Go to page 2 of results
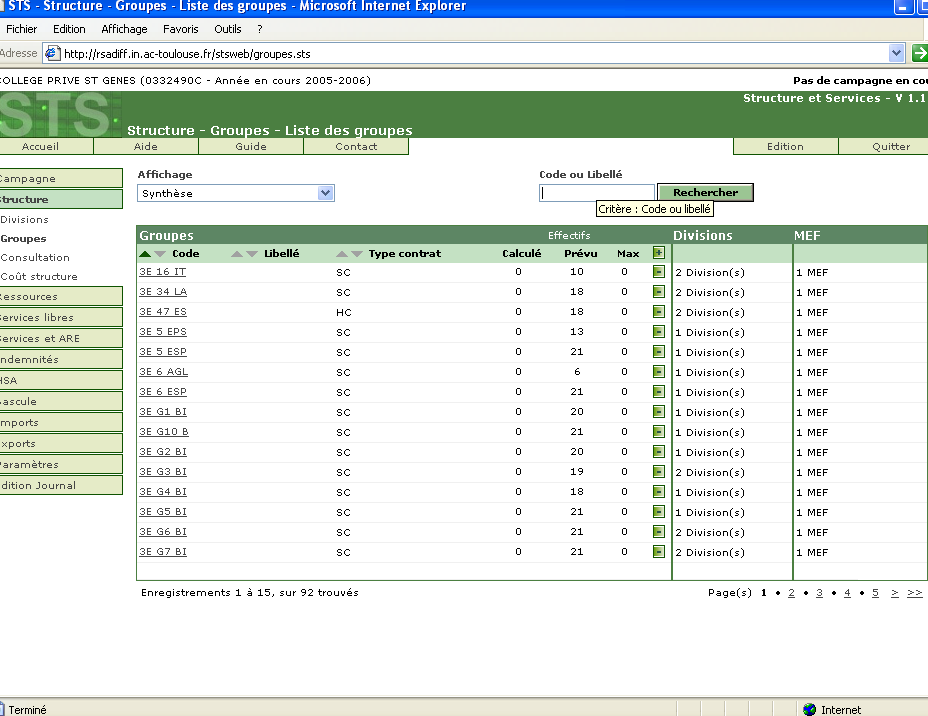The height and width of the screenshot is (716, 928). [x=791, y=592]
